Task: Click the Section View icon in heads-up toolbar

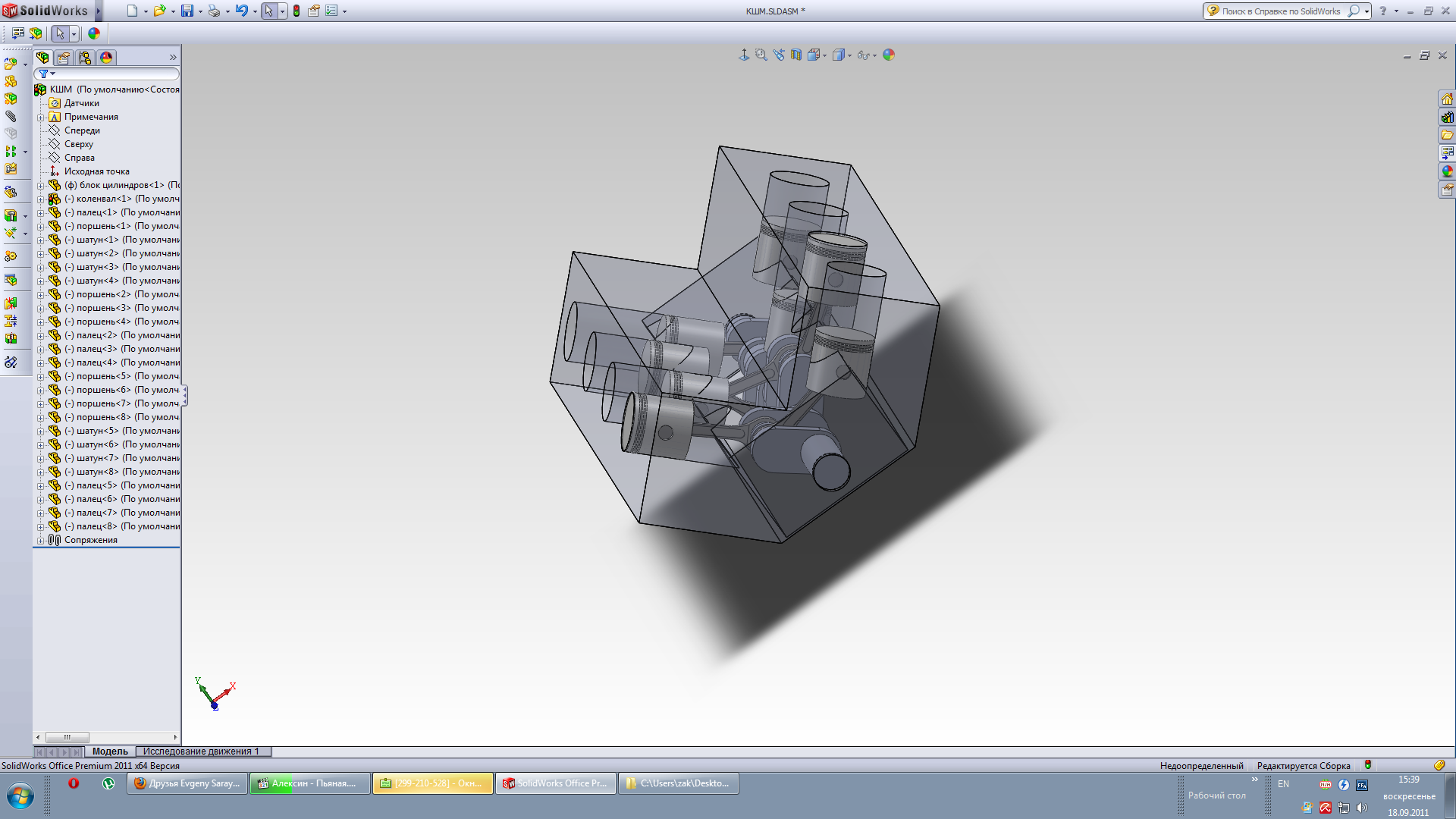Action: coord(795,55)
